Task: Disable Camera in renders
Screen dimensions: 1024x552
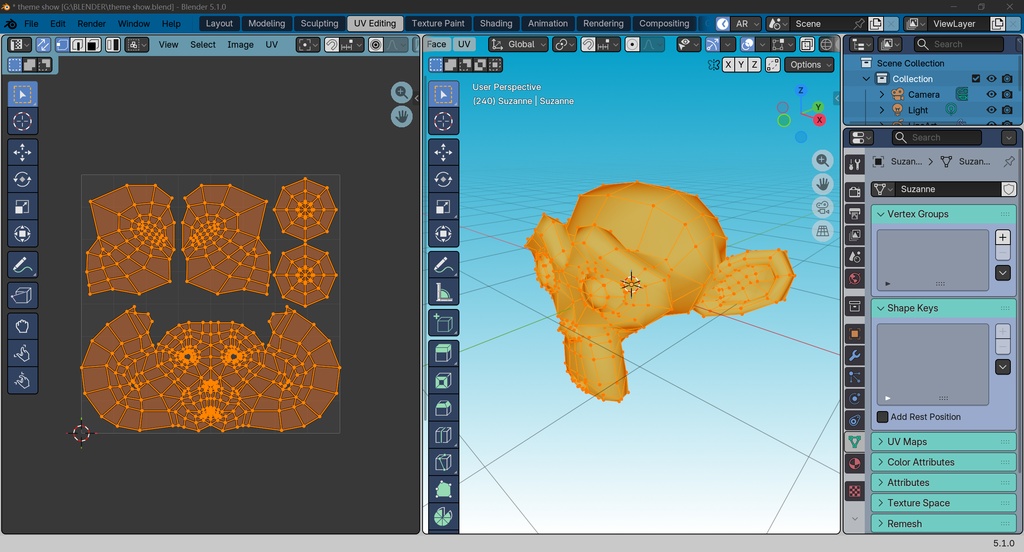Action: pos(1007,95)
